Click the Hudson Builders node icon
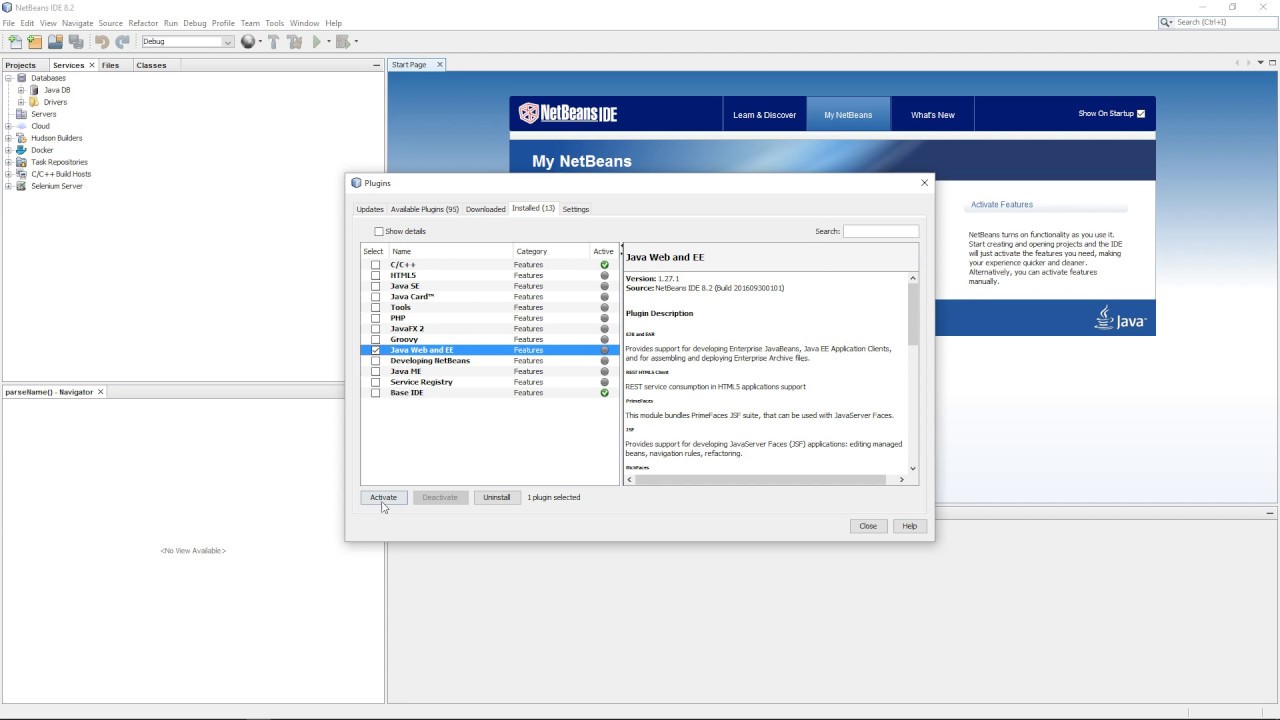 coord(22,138)
